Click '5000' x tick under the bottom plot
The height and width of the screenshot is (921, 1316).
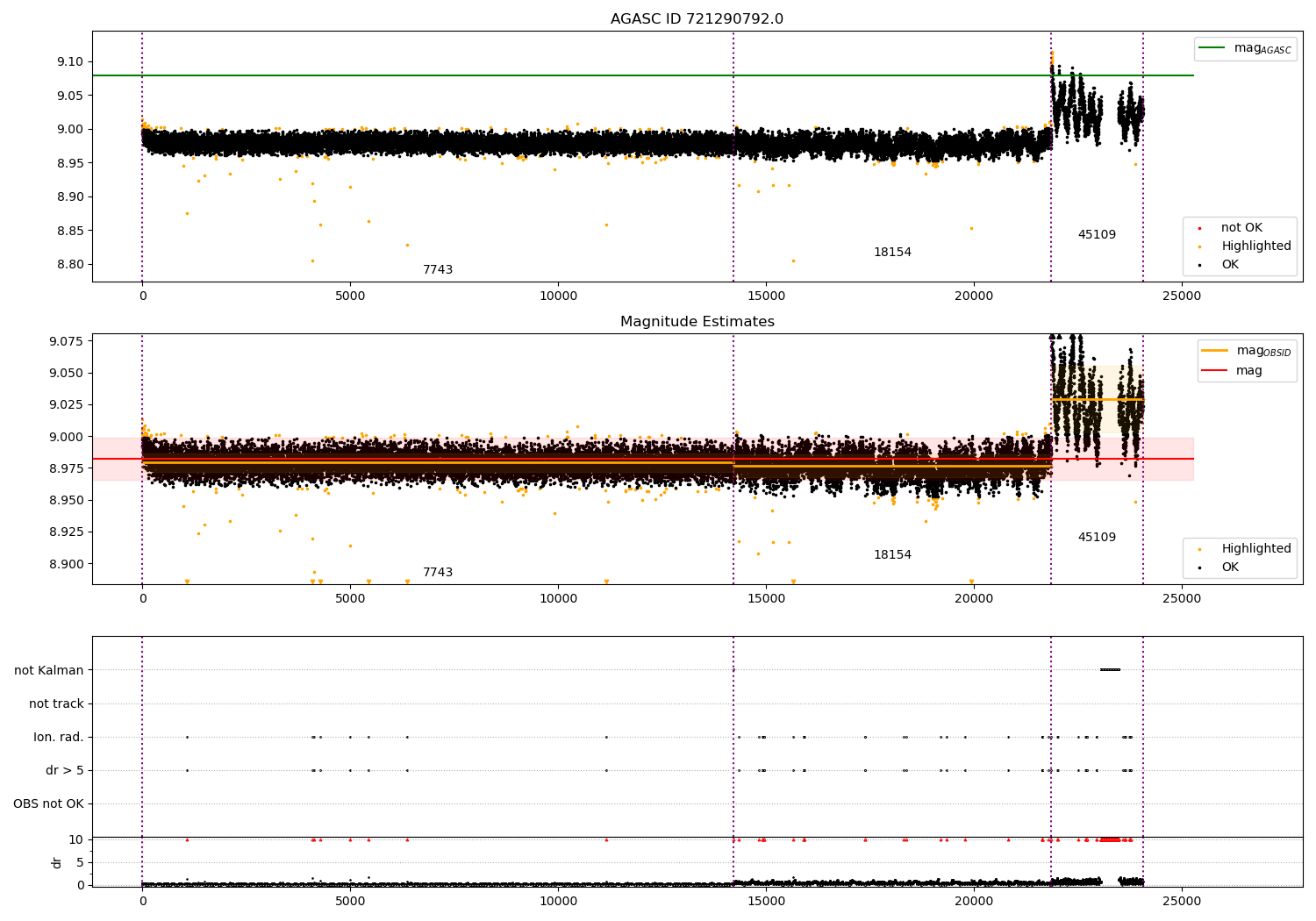(x=350, y=901)
